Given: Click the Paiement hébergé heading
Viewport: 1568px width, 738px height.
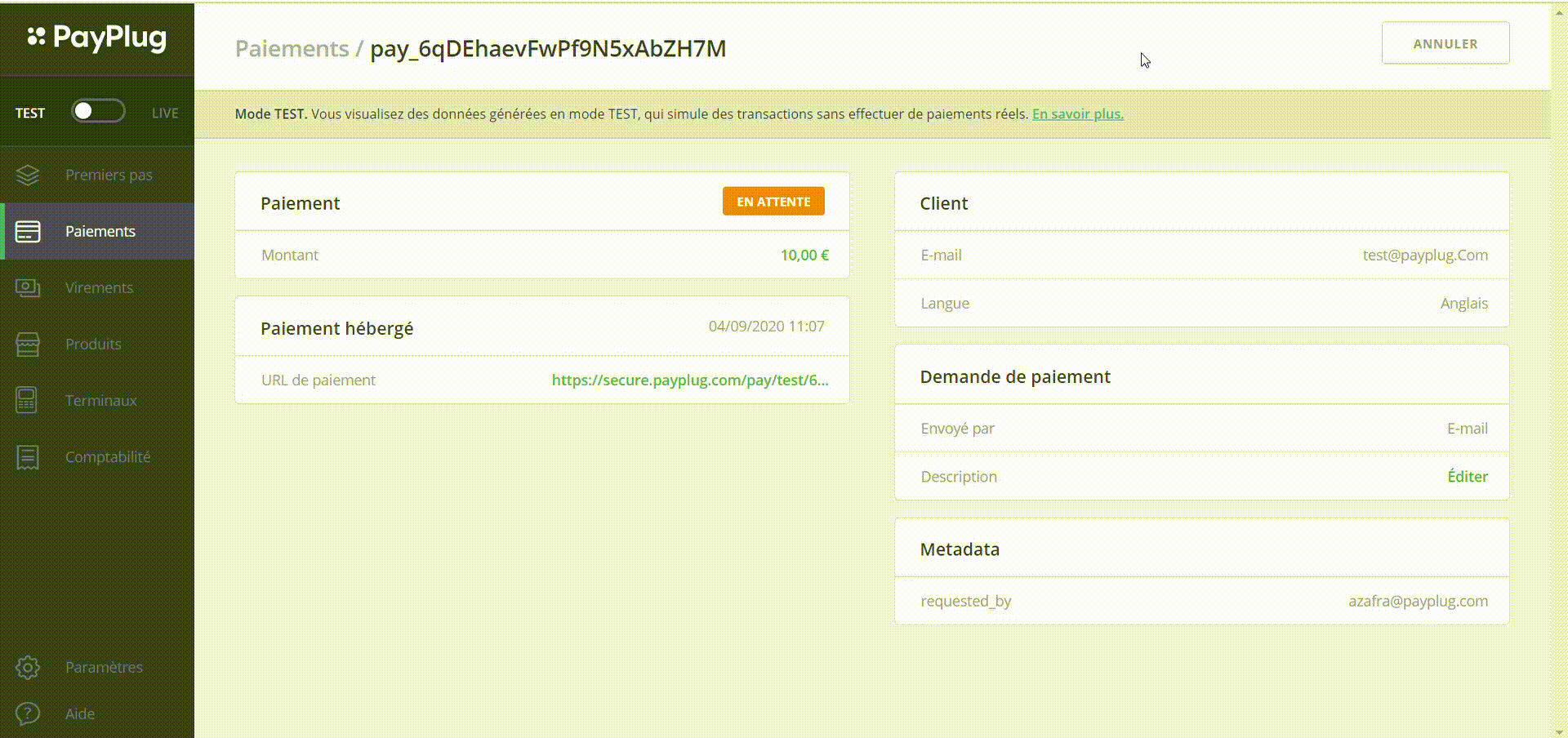Looking at the screenshot, I should 336,328.
